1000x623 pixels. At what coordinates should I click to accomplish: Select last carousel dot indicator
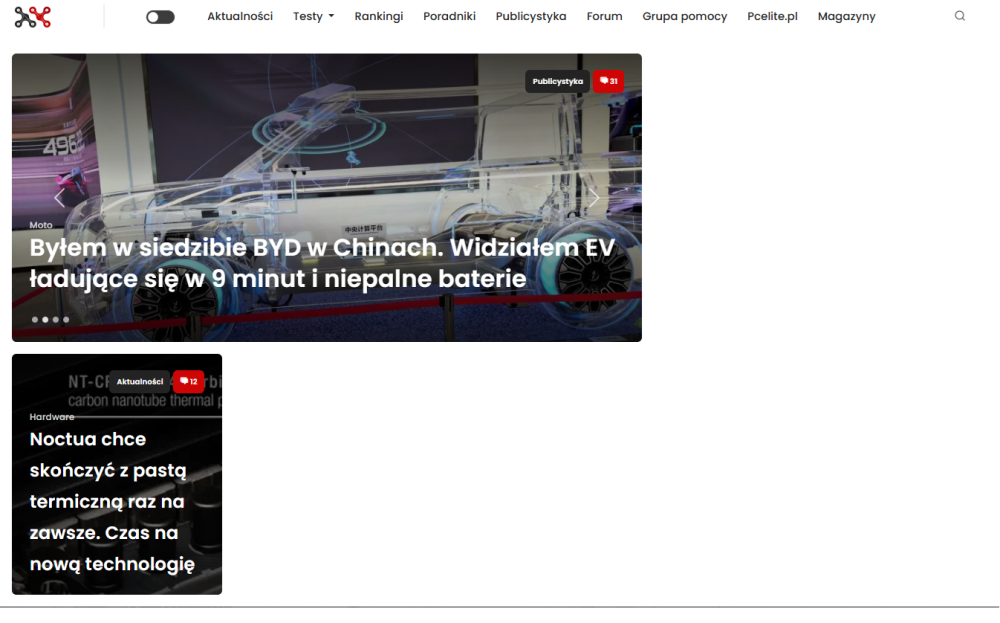66,319
